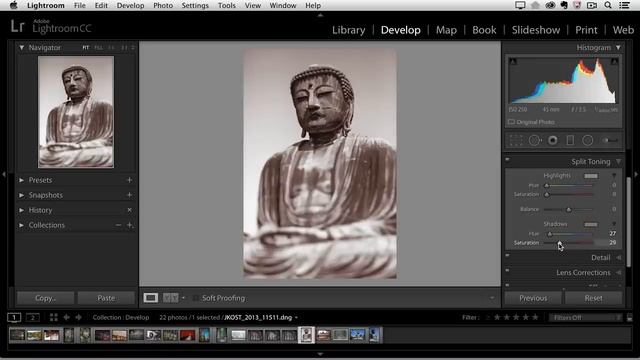Open macOS notification center list icon
This screenshot has width=640, height=360.
coord(624,5)
